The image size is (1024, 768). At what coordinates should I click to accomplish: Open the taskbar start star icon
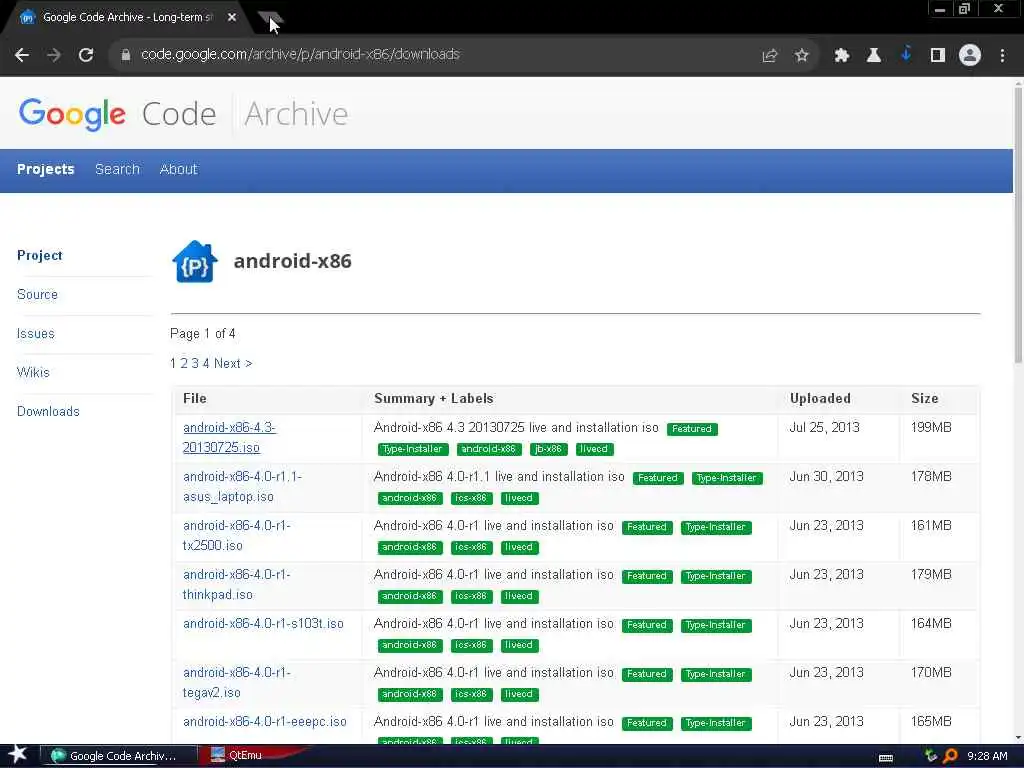tap(18, 755)
